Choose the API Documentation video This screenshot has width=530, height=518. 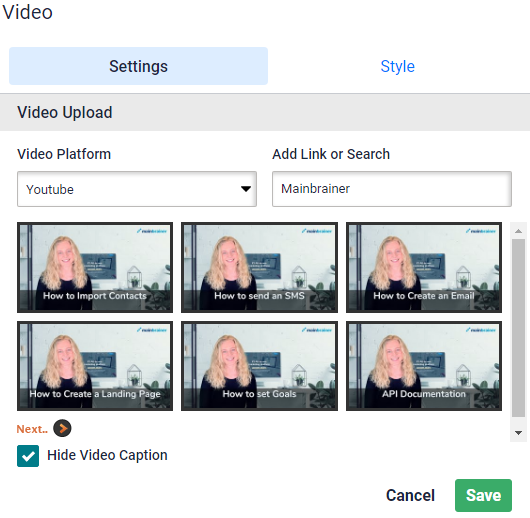click(x=424, y=366)
